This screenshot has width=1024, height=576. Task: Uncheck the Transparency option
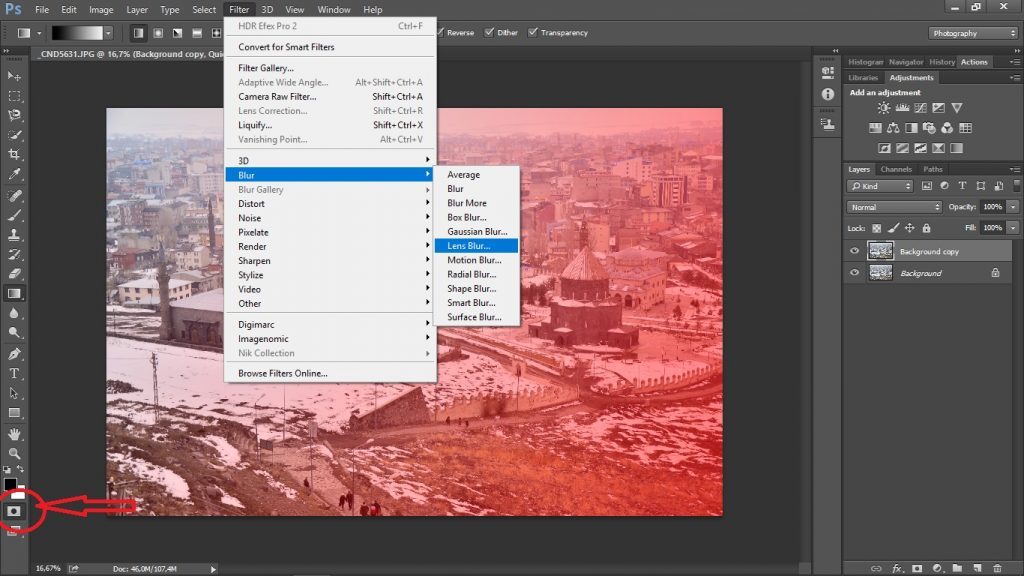[x=533, y=32]
